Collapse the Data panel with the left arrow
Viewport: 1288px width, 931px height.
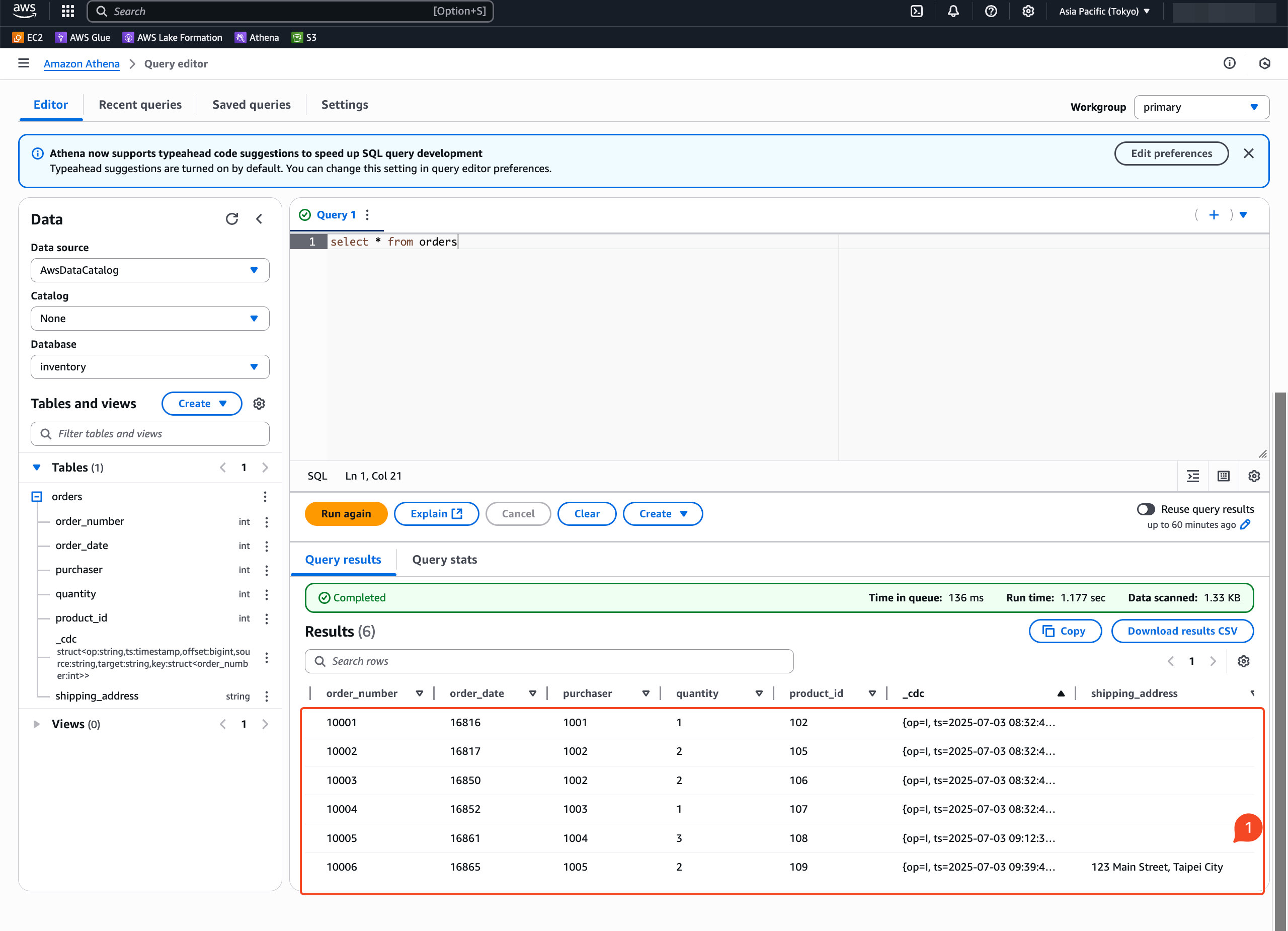tap(259, 219)
